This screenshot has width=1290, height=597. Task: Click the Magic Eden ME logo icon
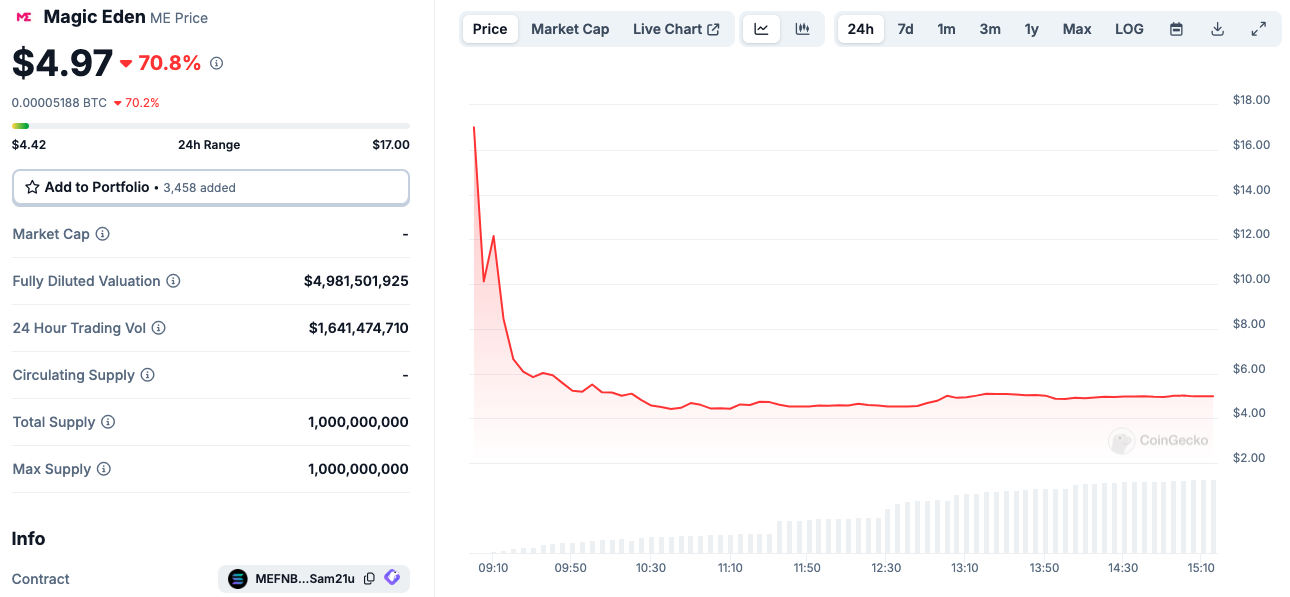click(x=23, y=17)
